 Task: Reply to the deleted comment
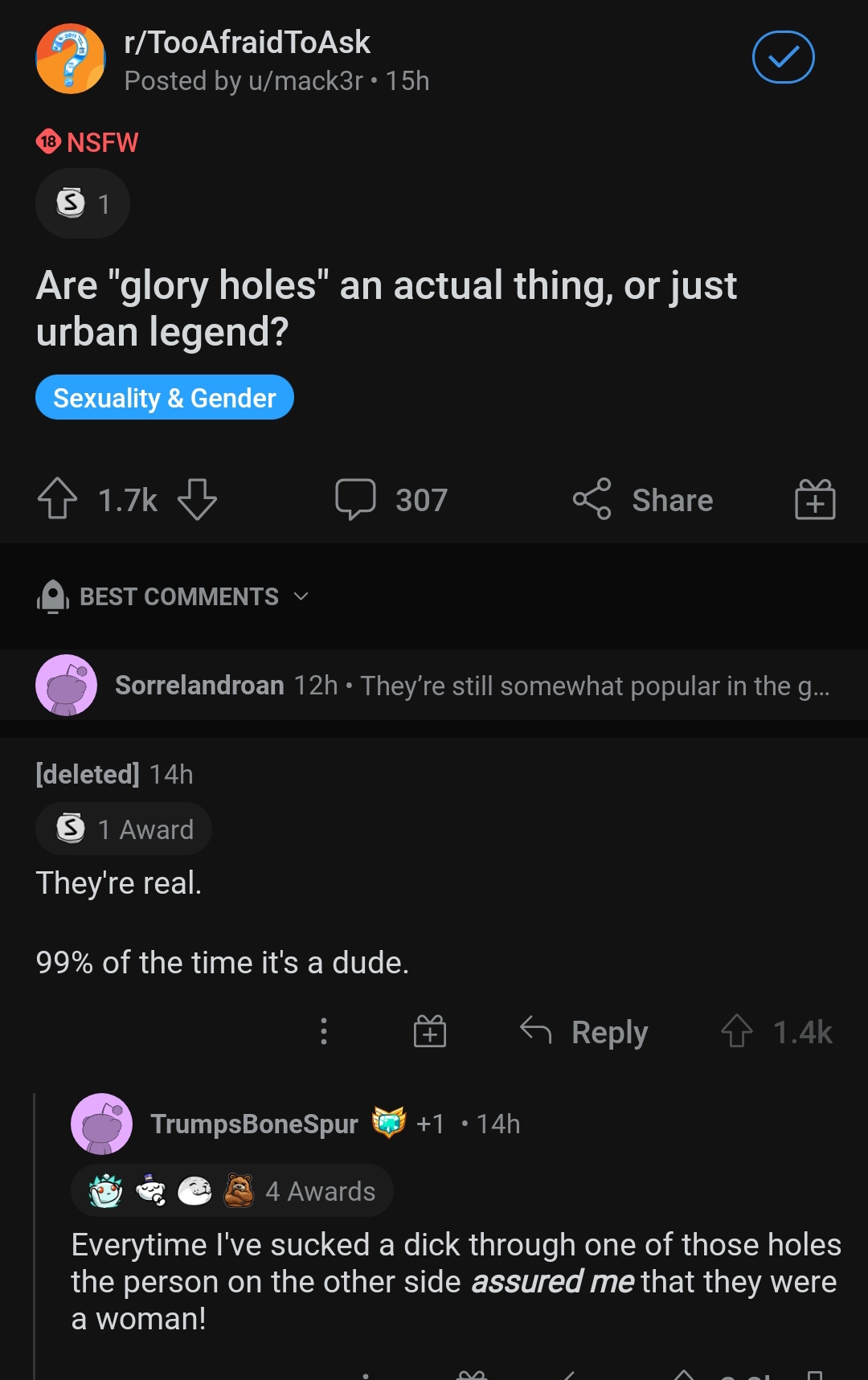(584, 1032)
